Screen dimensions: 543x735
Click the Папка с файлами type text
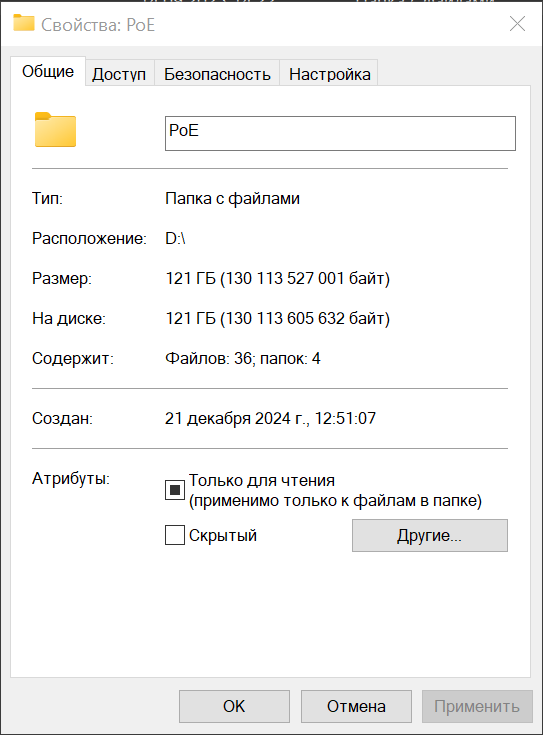pos(232,198)
